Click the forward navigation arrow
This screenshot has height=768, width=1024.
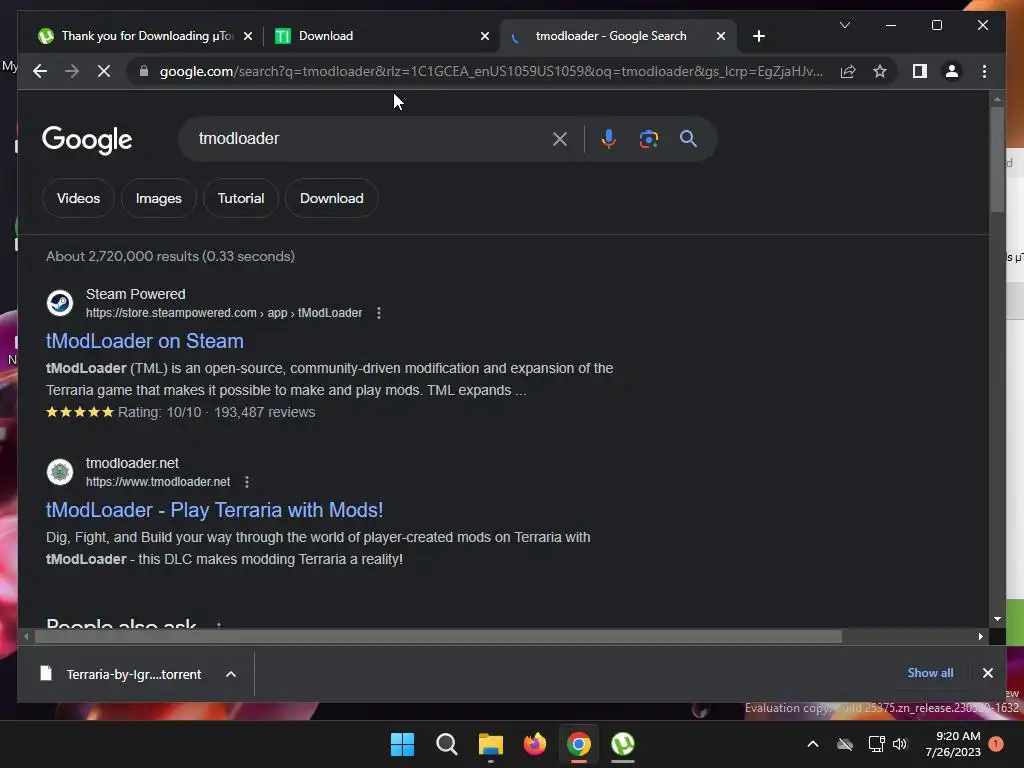72,71
